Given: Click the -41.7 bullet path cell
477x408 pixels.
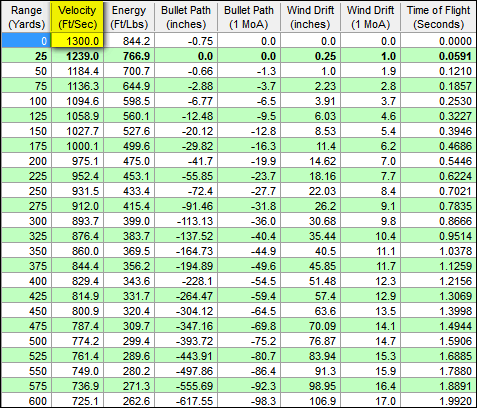Looking at the screenshot, I should [186, 161].
